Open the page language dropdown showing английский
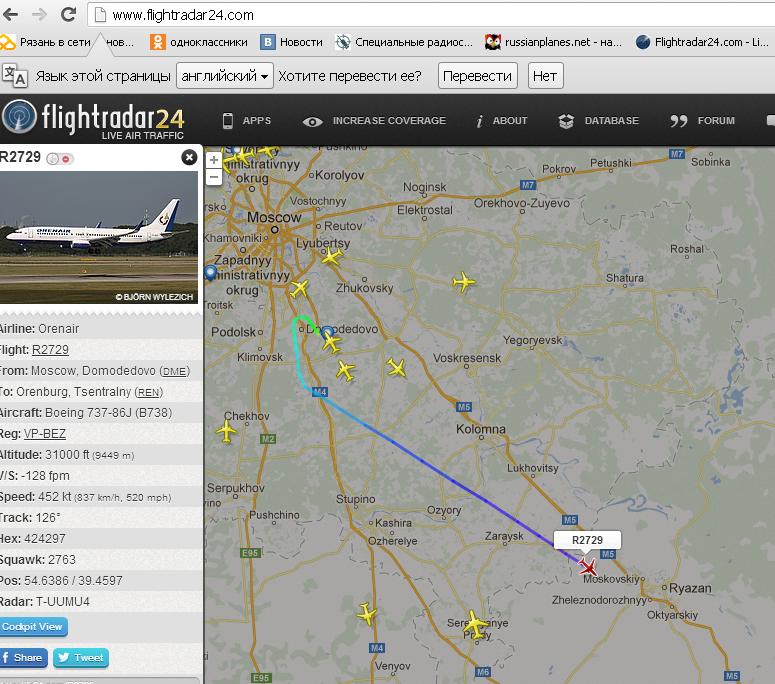 point(224,76)
